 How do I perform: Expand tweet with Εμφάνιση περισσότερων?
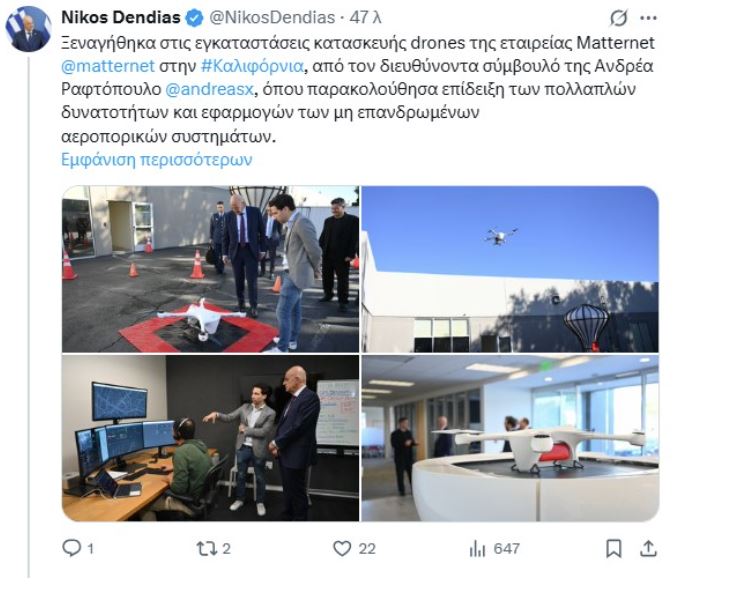[157, 159]
